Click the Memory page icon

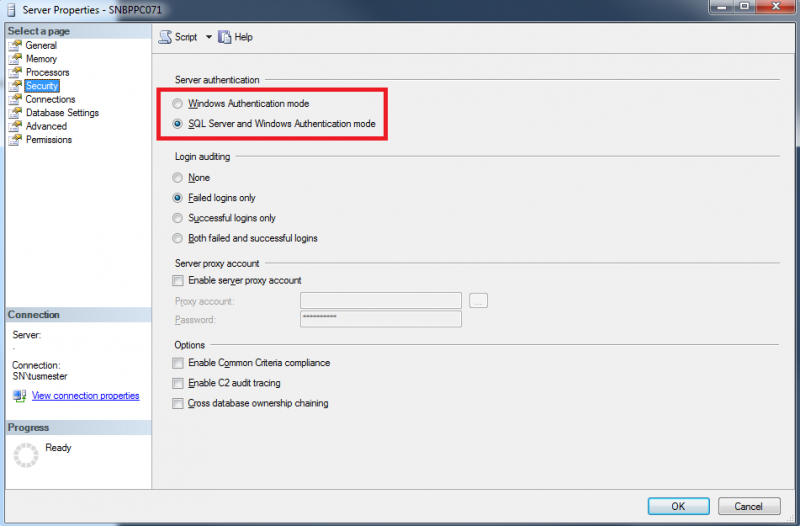tap(16, 59)
